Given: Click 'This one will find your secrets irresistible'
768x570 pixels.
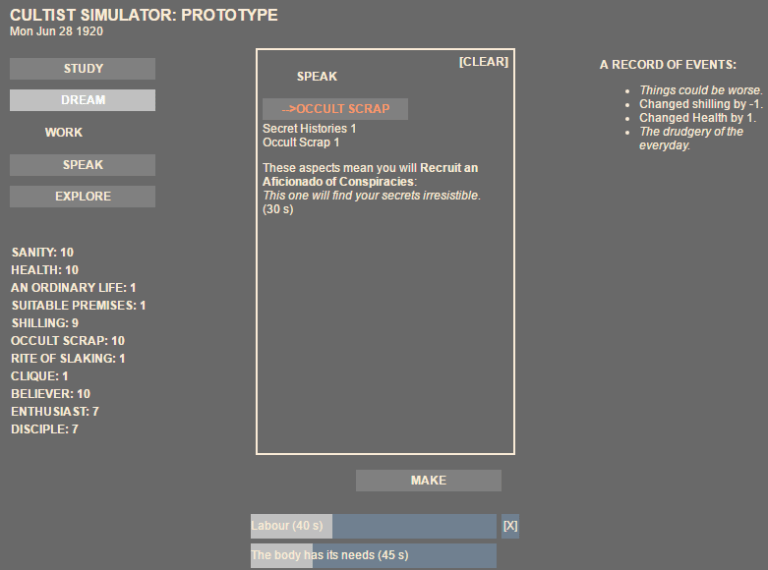Looking at the screenshot, I should [371, 195].
